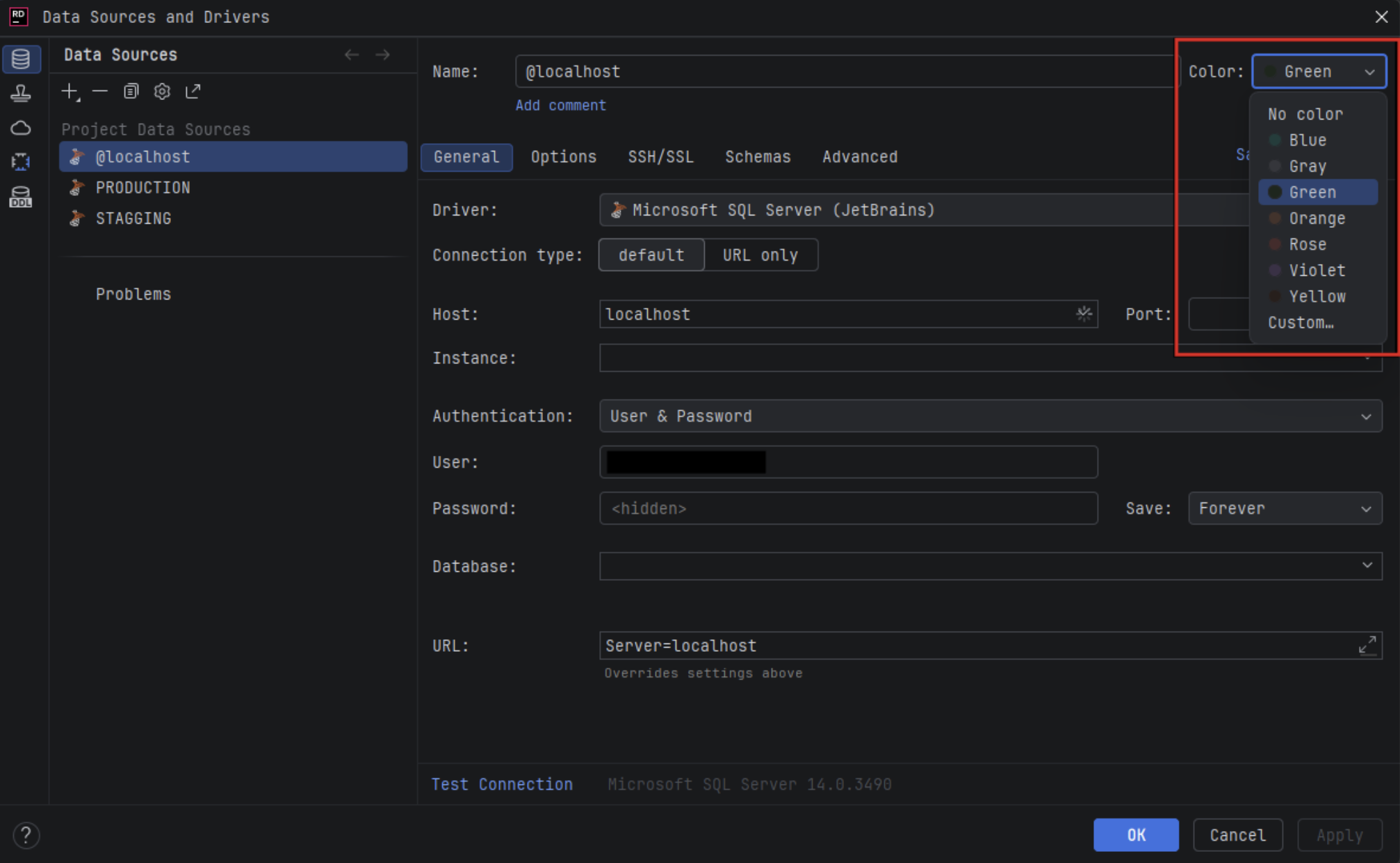The image size is (1400, 863).
Task: Choose the URL only connection type
Action: point(760,255)
